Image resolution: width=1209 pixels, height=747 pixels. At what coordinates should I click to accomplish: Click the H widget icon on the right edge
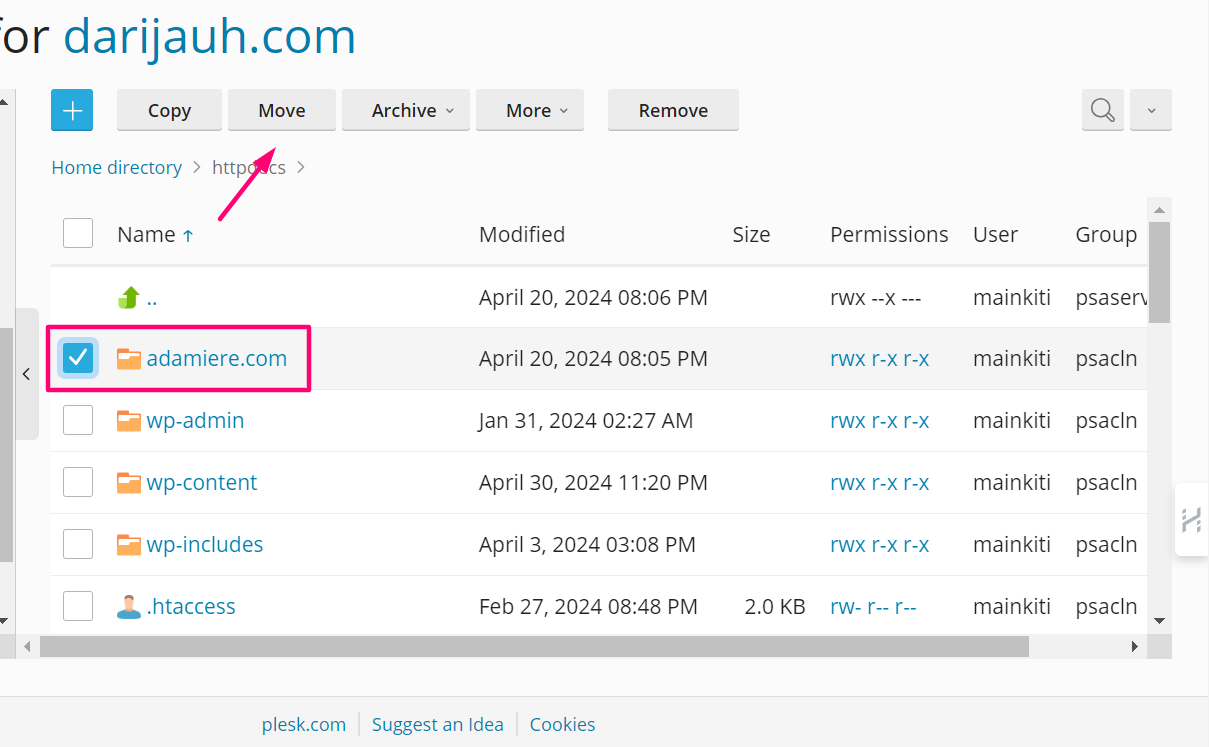tap(1191, 519)
